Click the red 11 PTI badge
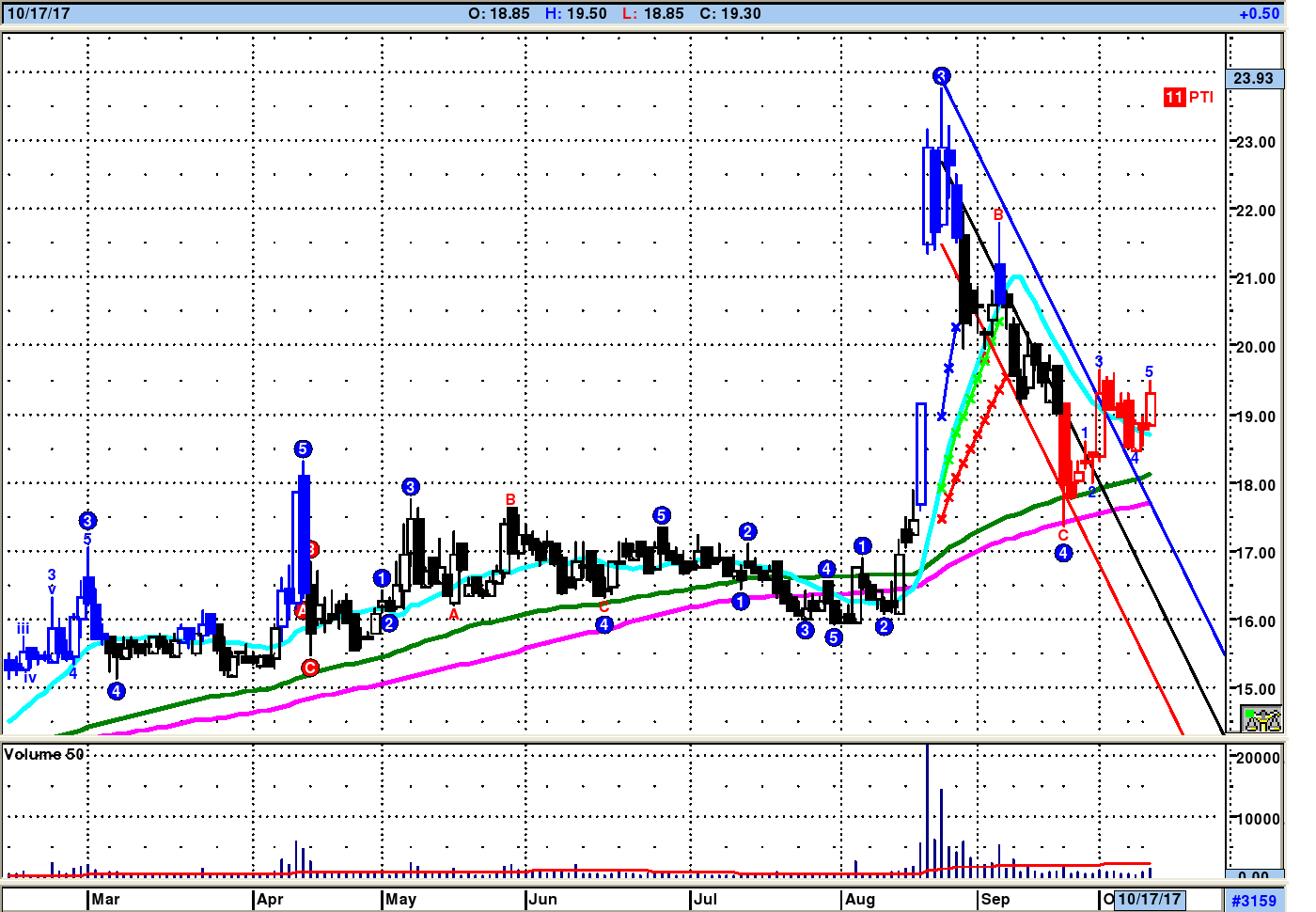This screenshot has width=1316, height=912. point(1188,97)
